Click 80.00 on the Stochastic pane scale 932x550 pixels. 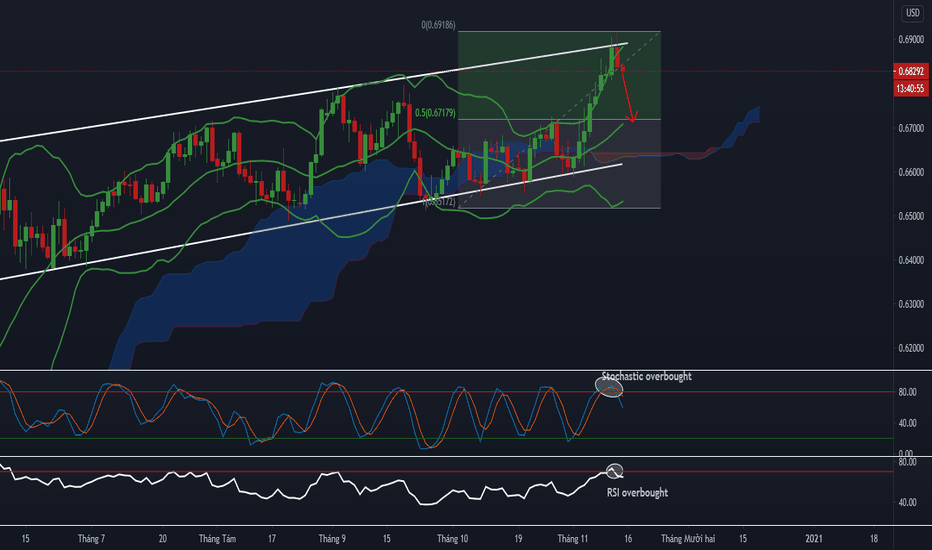[x=907, y=392]
